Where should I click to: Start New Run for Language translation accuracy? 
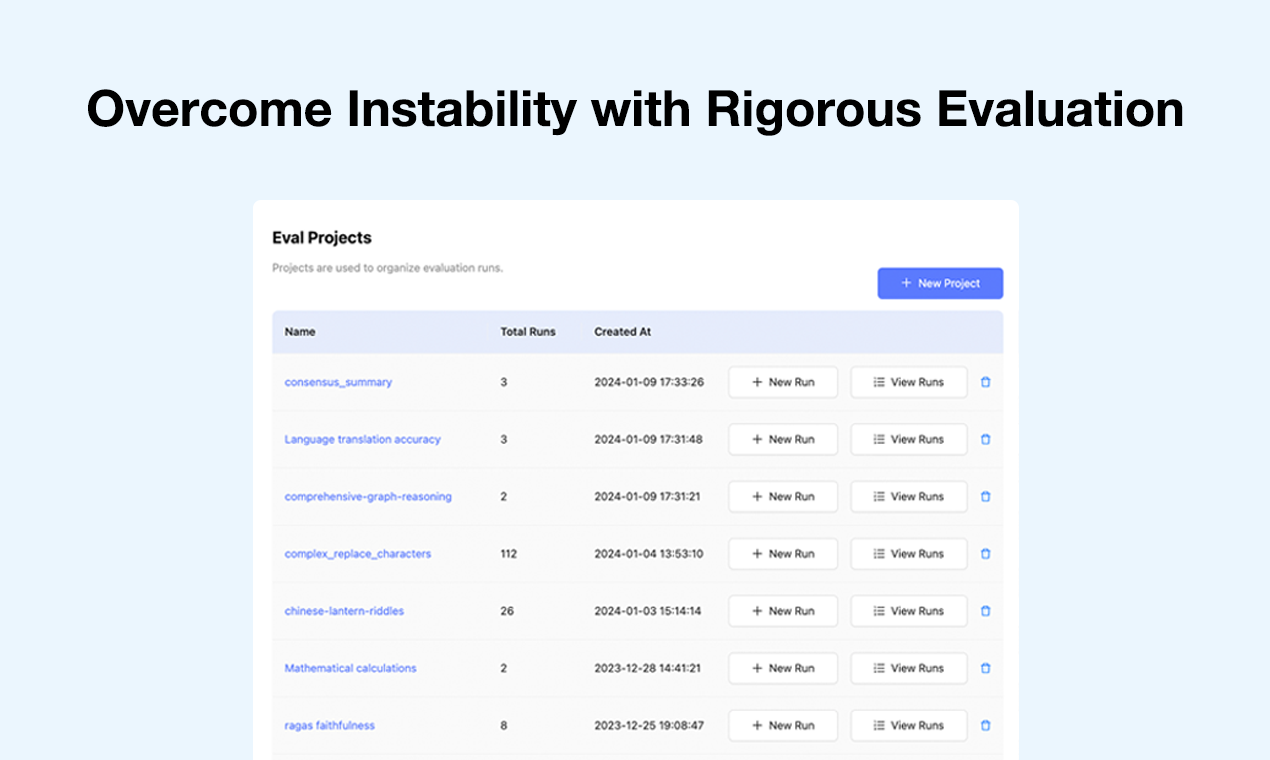[x=783, y=439]
